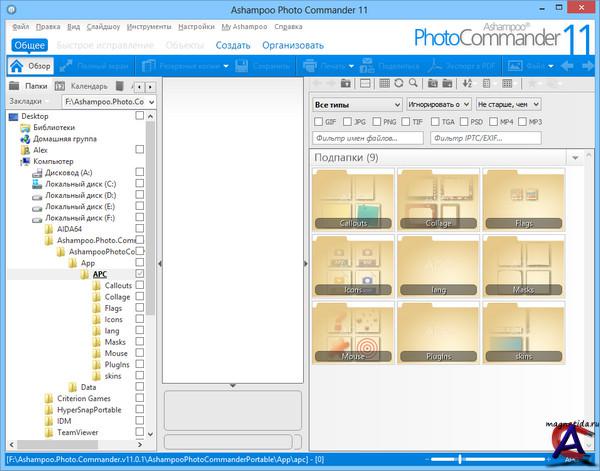Screen dimensions: 600x471
Task: Click the go up folder icon
Action: (x=345, y=82)
